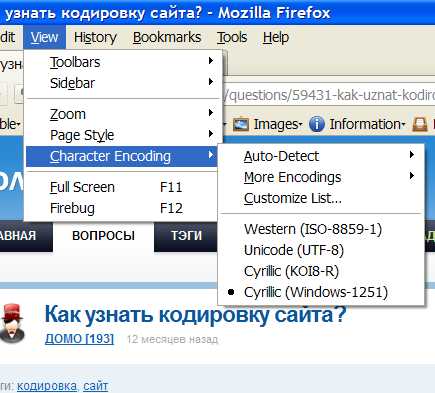Expand the Sidebar submenu
The width and height of the screenshot is (435, 393).
[x=121, y=83]
